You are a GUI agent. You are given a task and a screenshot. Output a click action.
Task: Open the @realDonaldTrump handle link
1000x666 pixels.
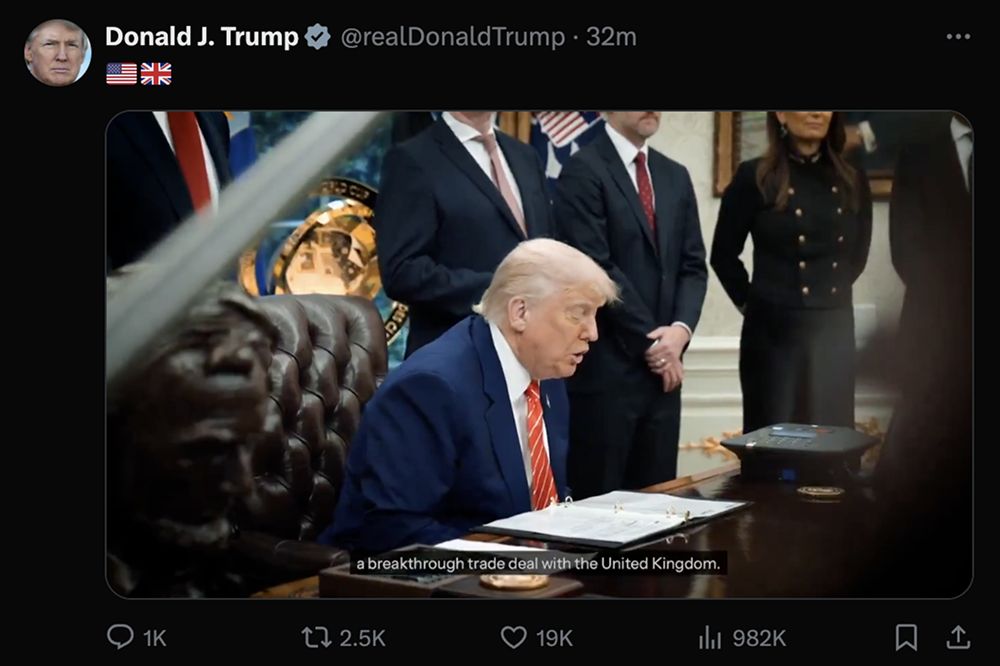point(453,37)
